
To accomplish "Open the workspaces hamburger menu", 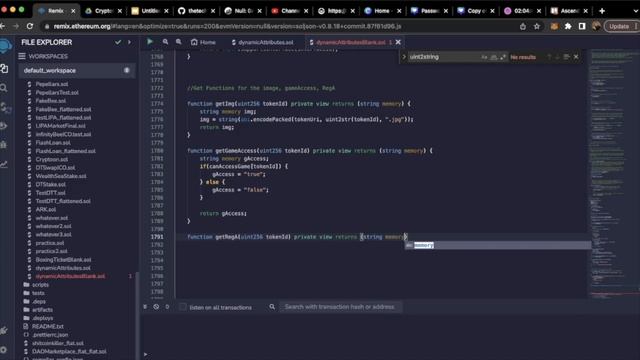I will coord(22,56).
